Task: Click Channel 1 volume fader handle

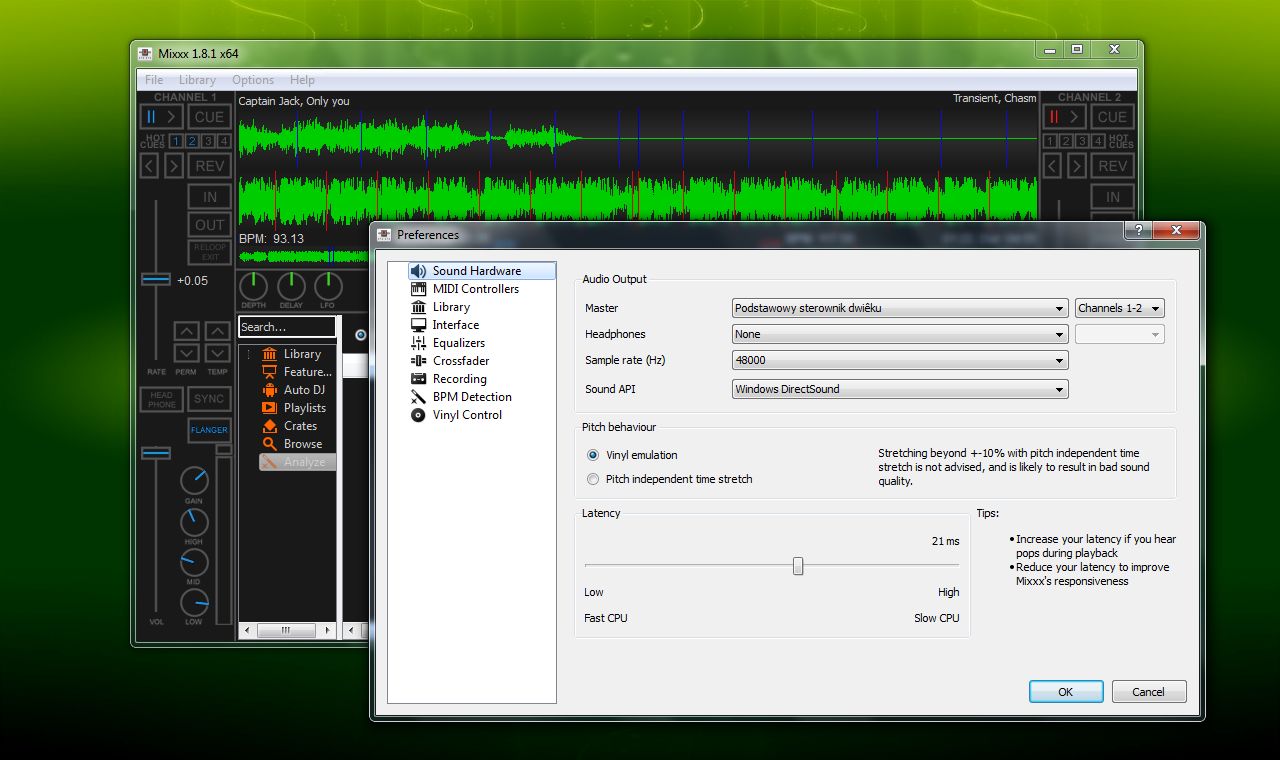Action: pos(156,453)
